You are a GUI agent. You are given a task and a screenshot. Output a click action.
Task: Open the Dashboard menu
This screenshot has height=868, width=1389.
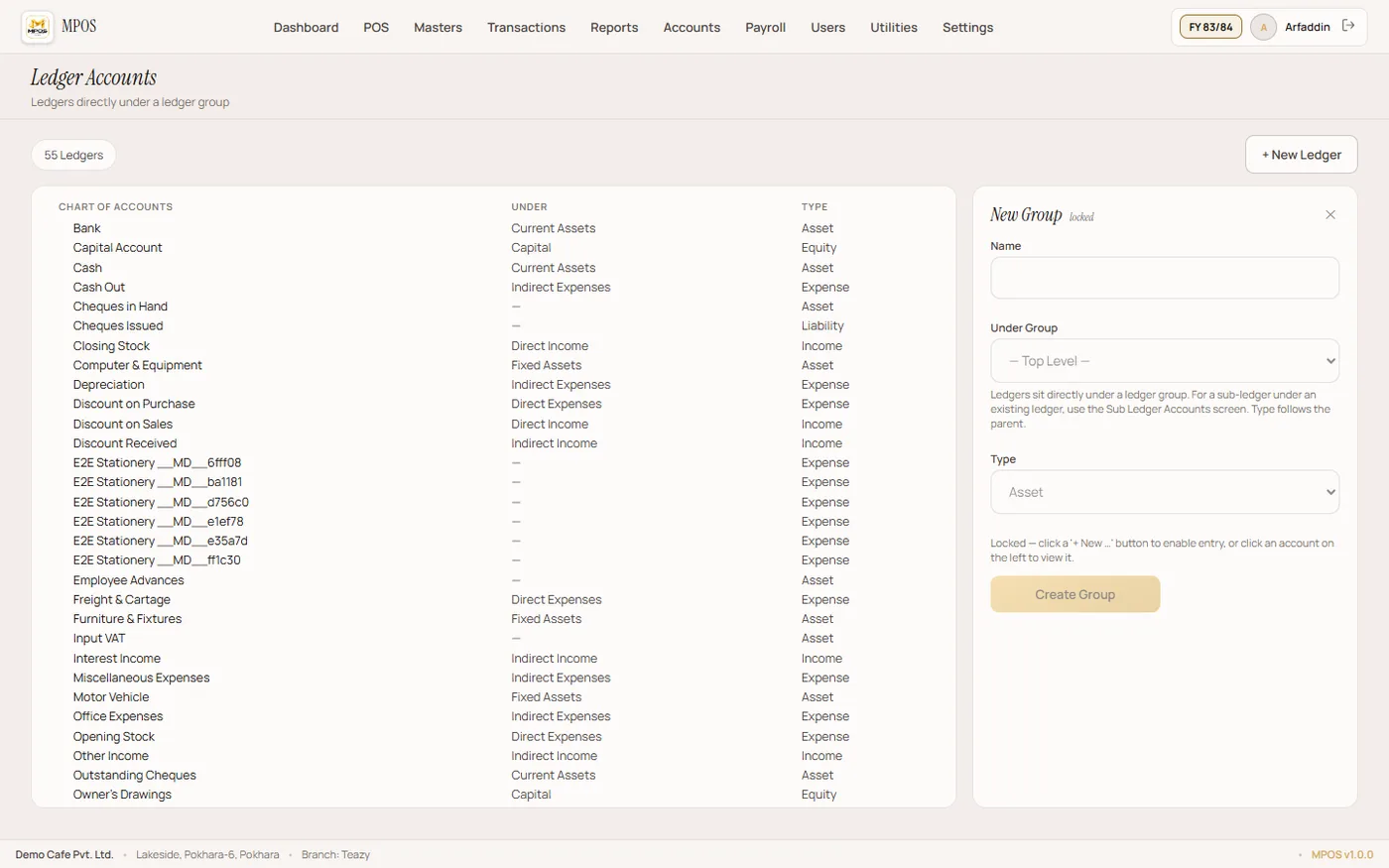(x=306, y=27)
